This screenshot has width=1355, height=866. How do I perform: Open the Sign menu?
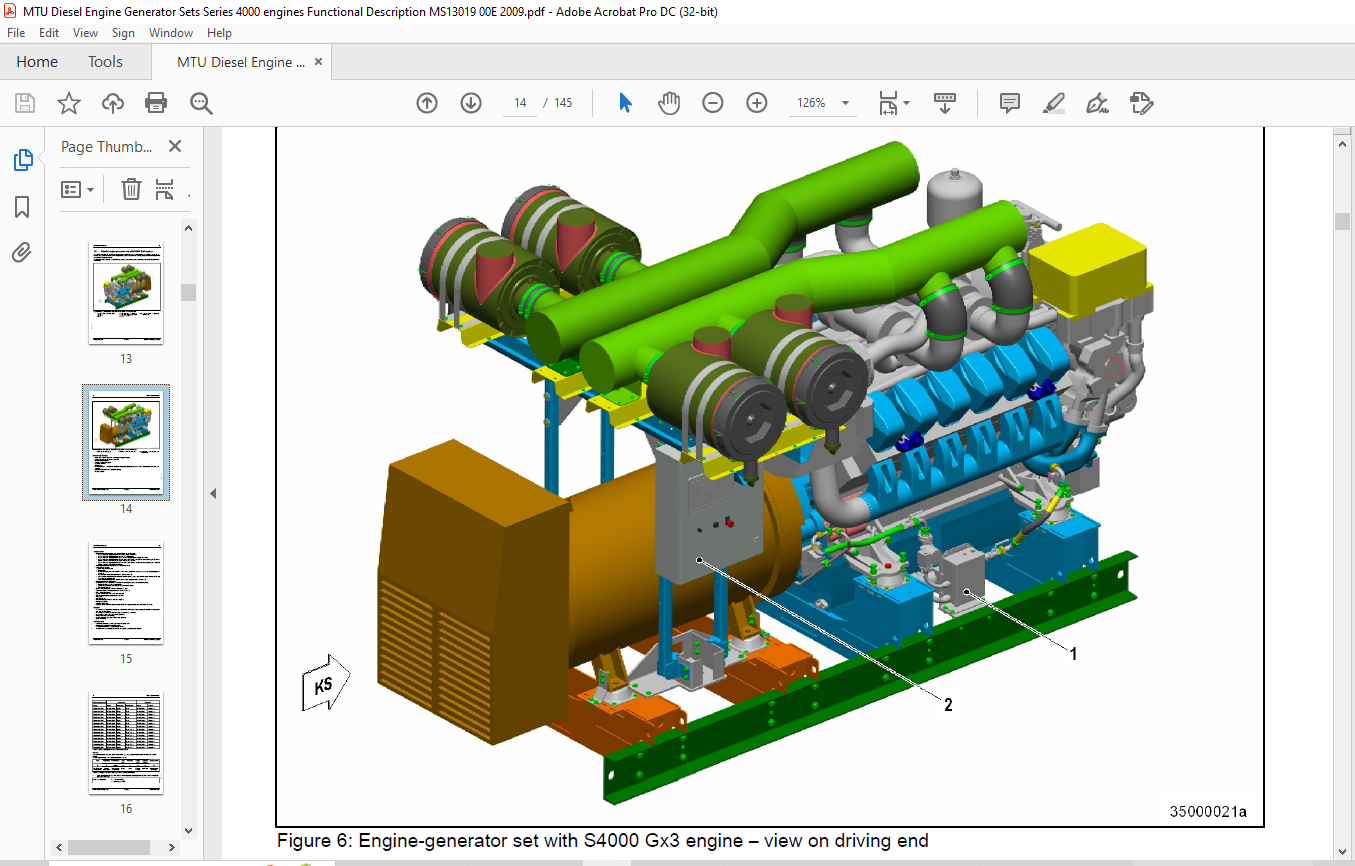(123, 33)
